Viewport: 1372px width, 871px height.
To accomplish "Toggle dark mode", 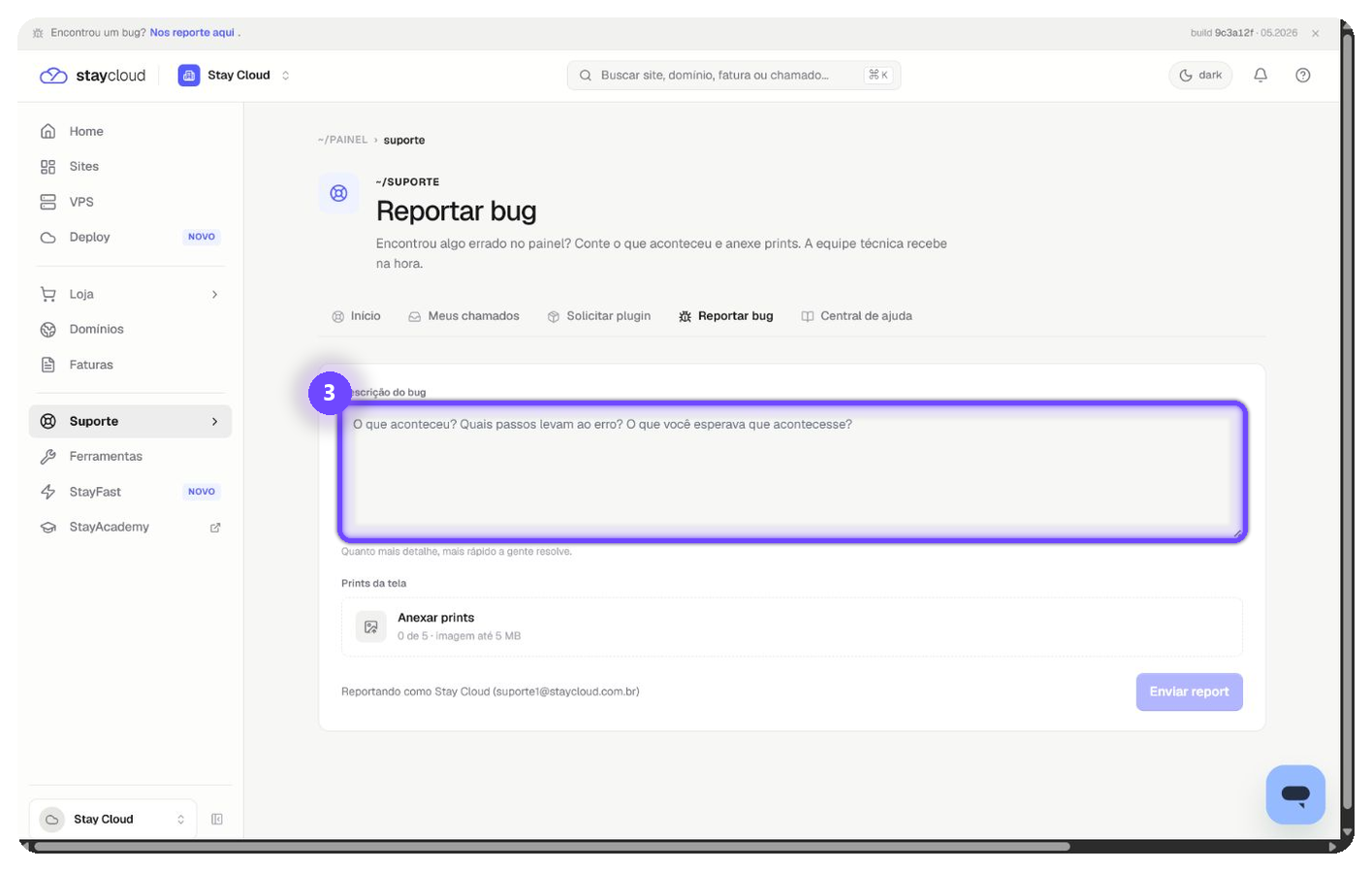I will [x=1200, y=76].
